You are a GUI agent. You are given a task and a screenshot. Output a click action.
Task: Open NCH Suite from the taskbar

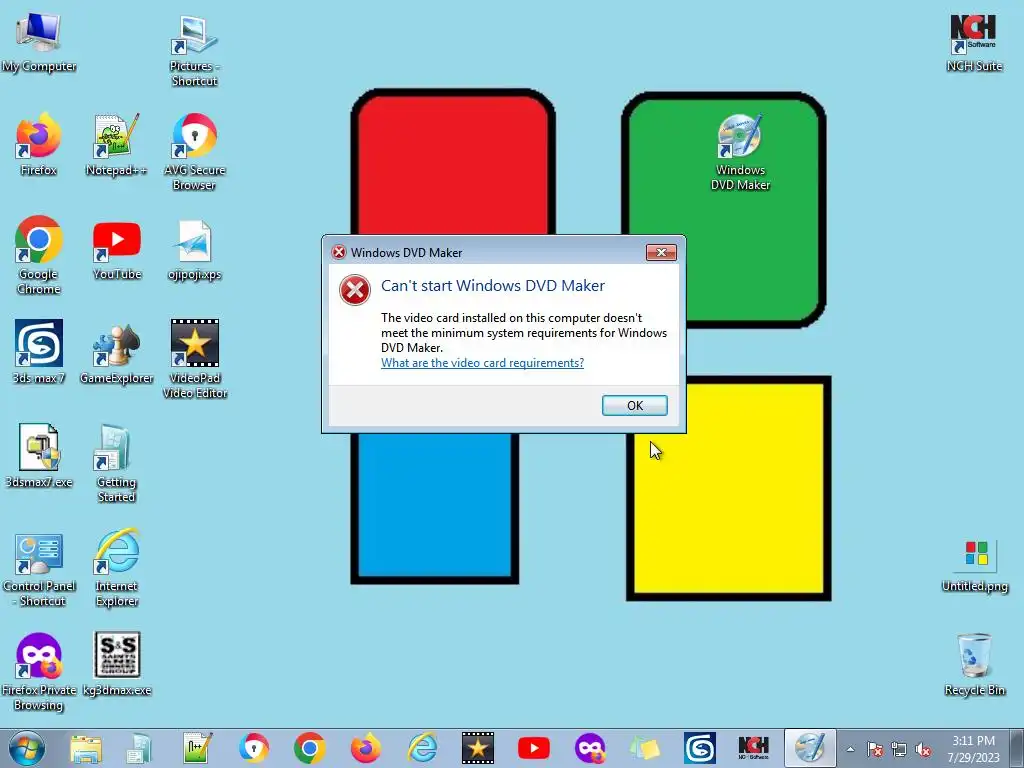tap(753, 748)
